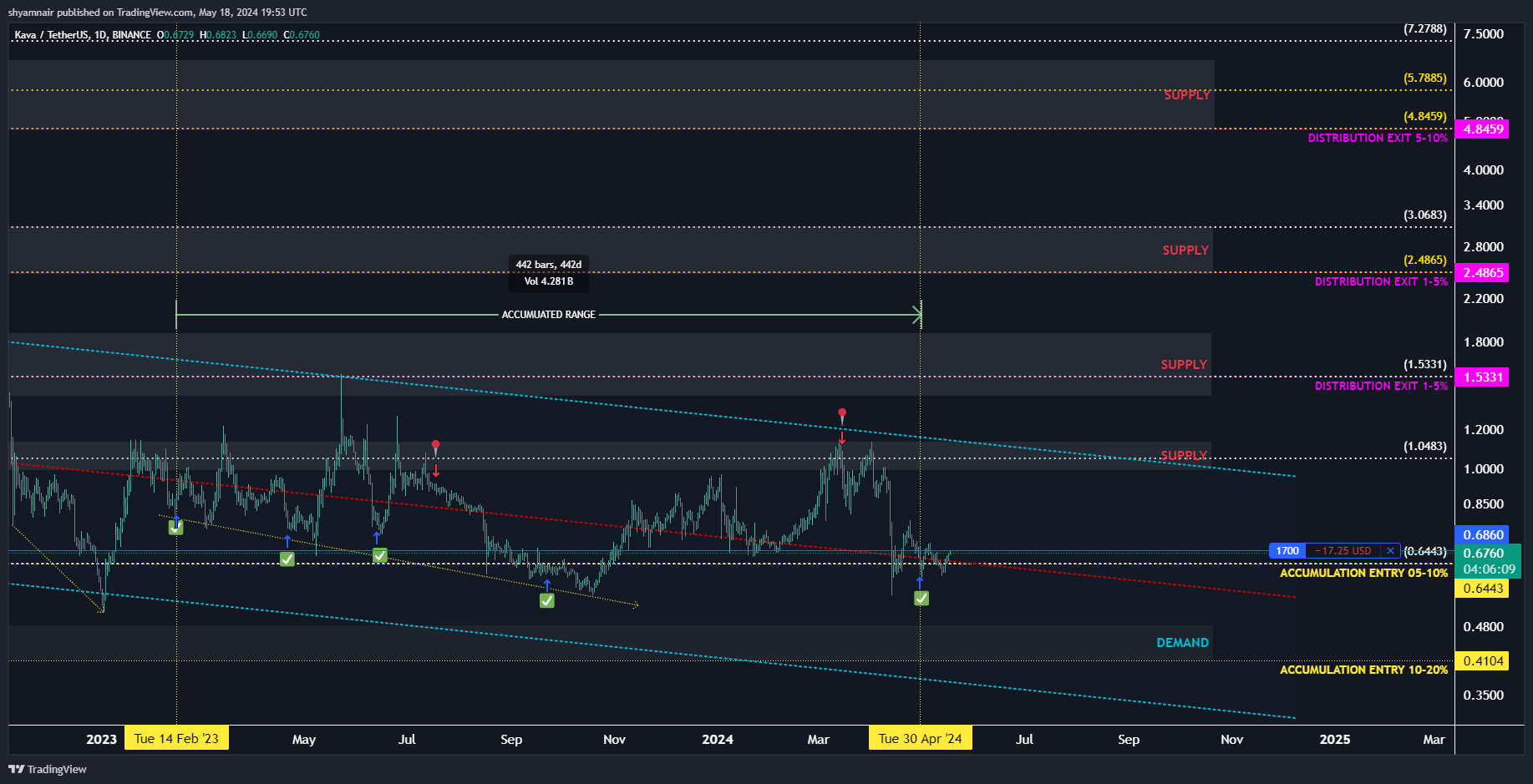Screen dimensions: 1533x784
Task: Click the H0.6823 high value in legend
Action: pos(218,35)
